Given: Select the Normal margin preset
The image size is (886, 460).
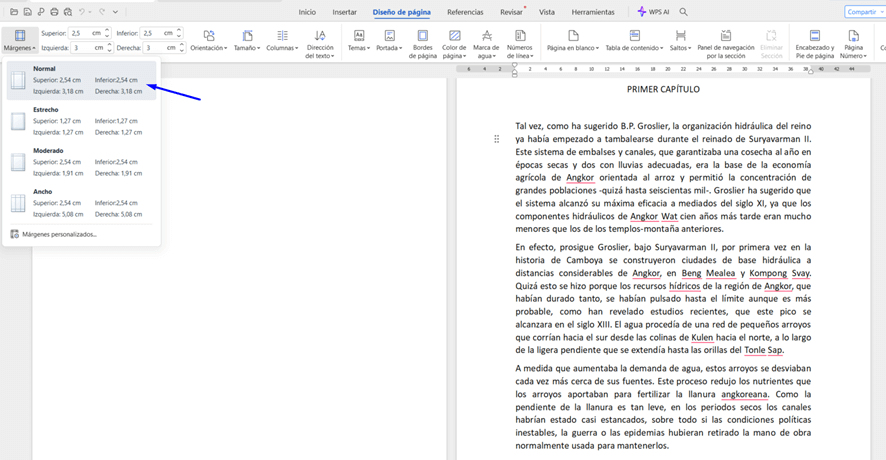Looking at the screenshot, I should 80,80.
